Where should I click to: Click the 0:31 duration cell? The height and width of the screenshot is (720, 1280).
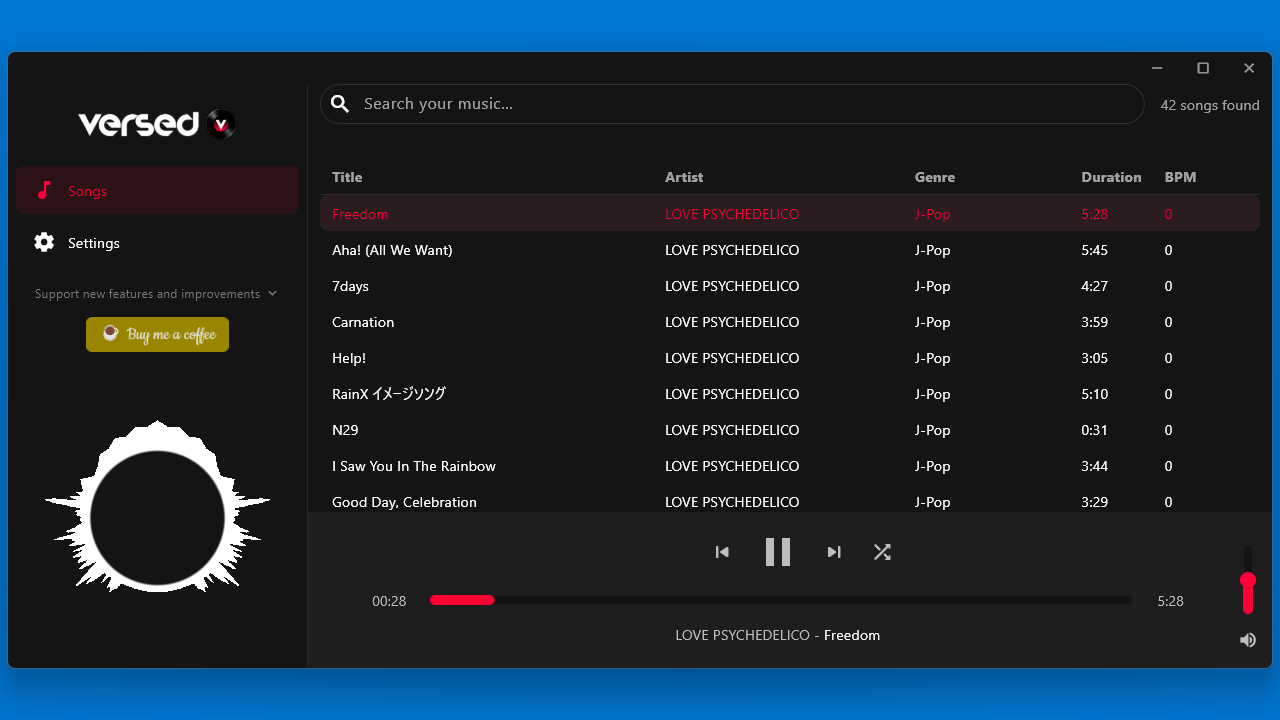click(1094, 430)
